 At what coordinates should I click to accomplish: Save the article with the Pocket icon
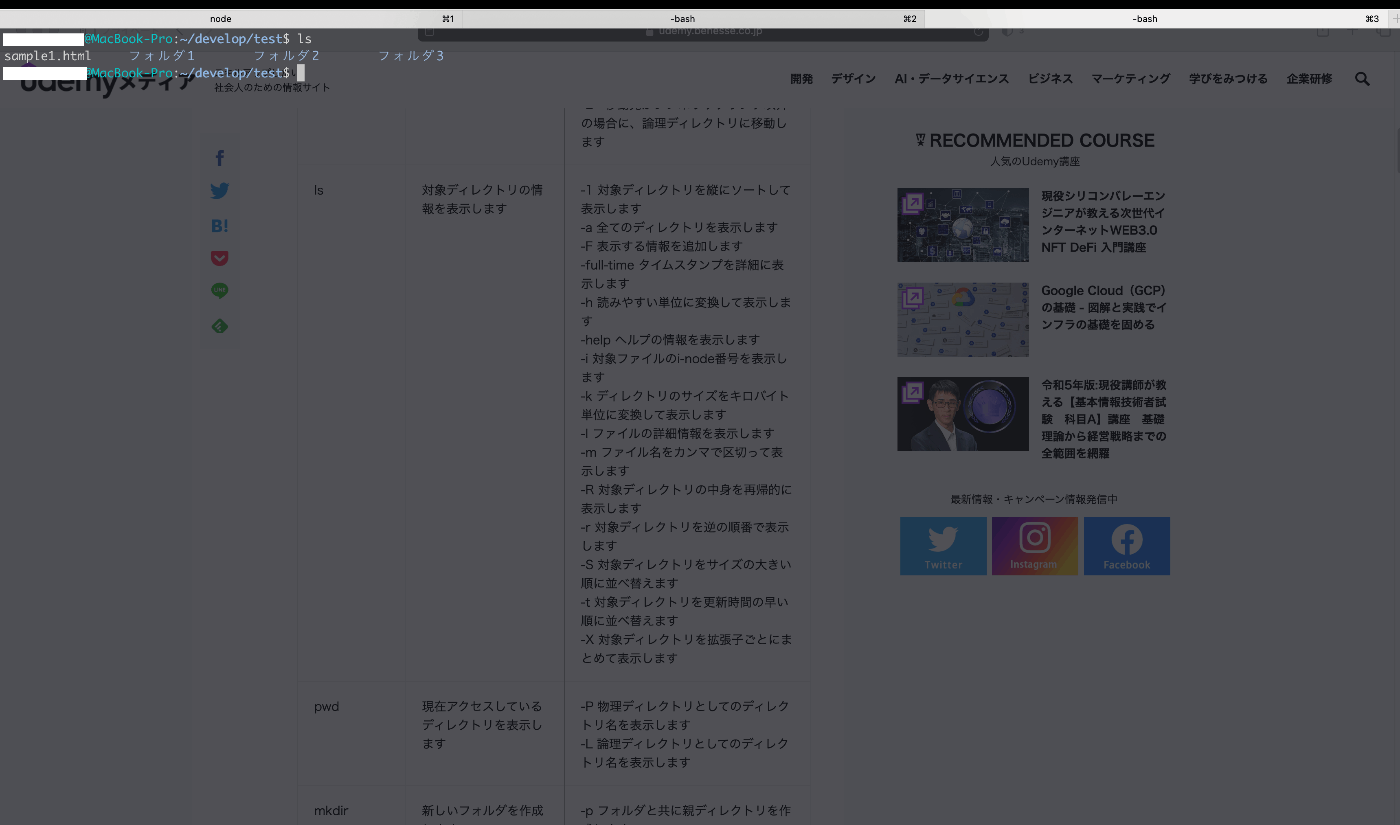(220, 258)
